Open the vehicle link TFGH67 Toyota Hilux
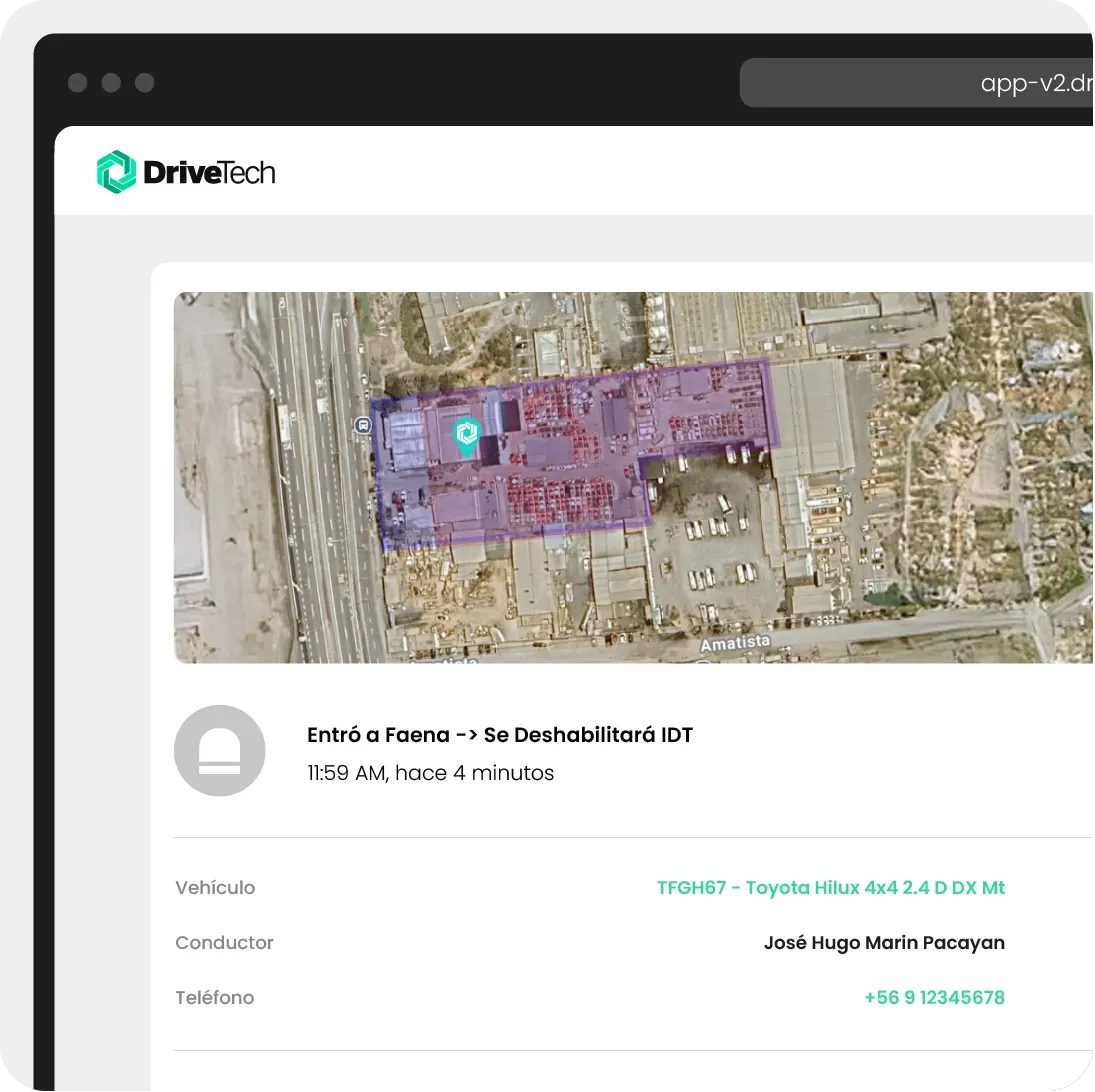Screen dimensions: 1095x1092 pyautogui.click(x=830, y=887)
